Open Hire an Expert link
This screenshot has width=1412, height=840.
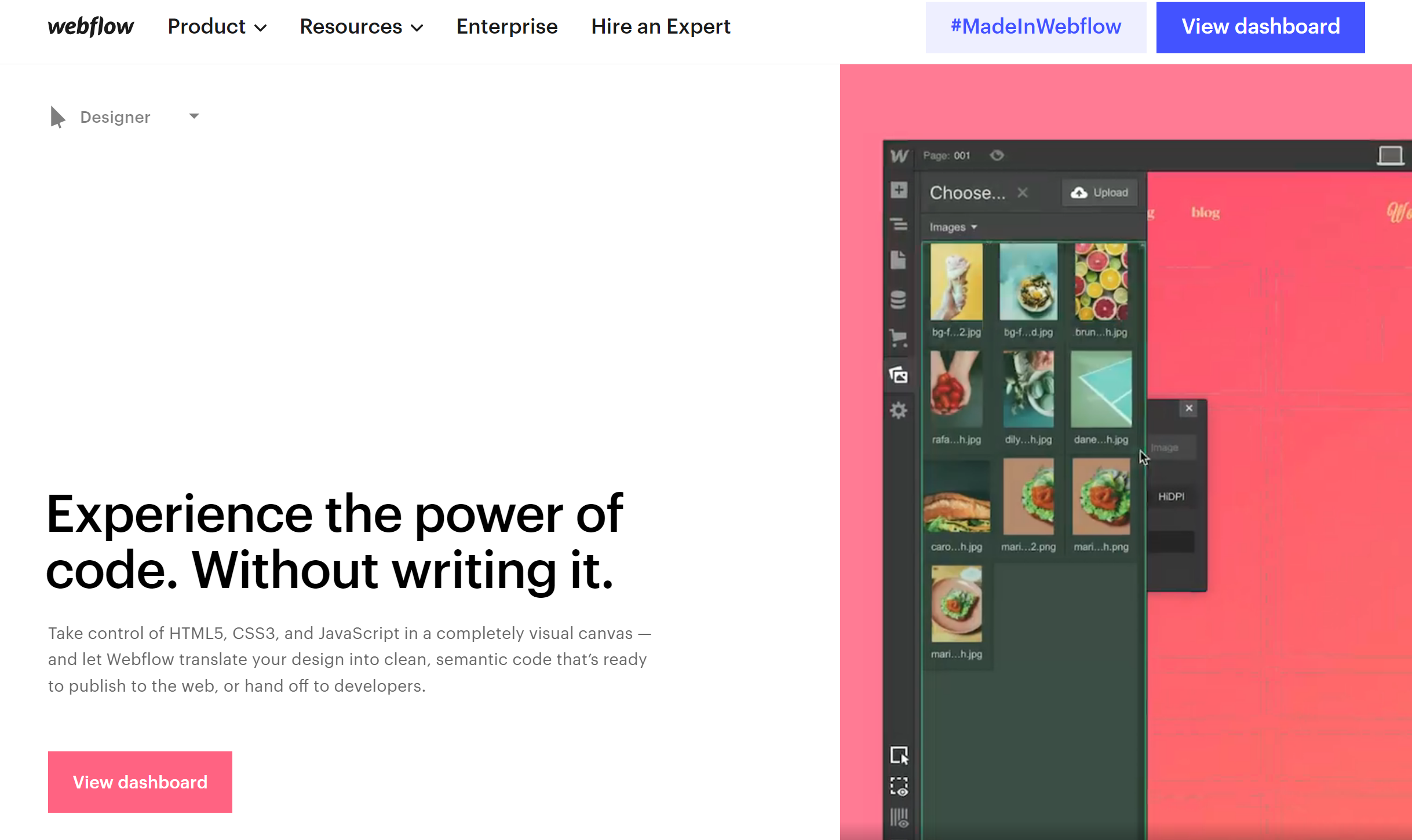(661, 27)
